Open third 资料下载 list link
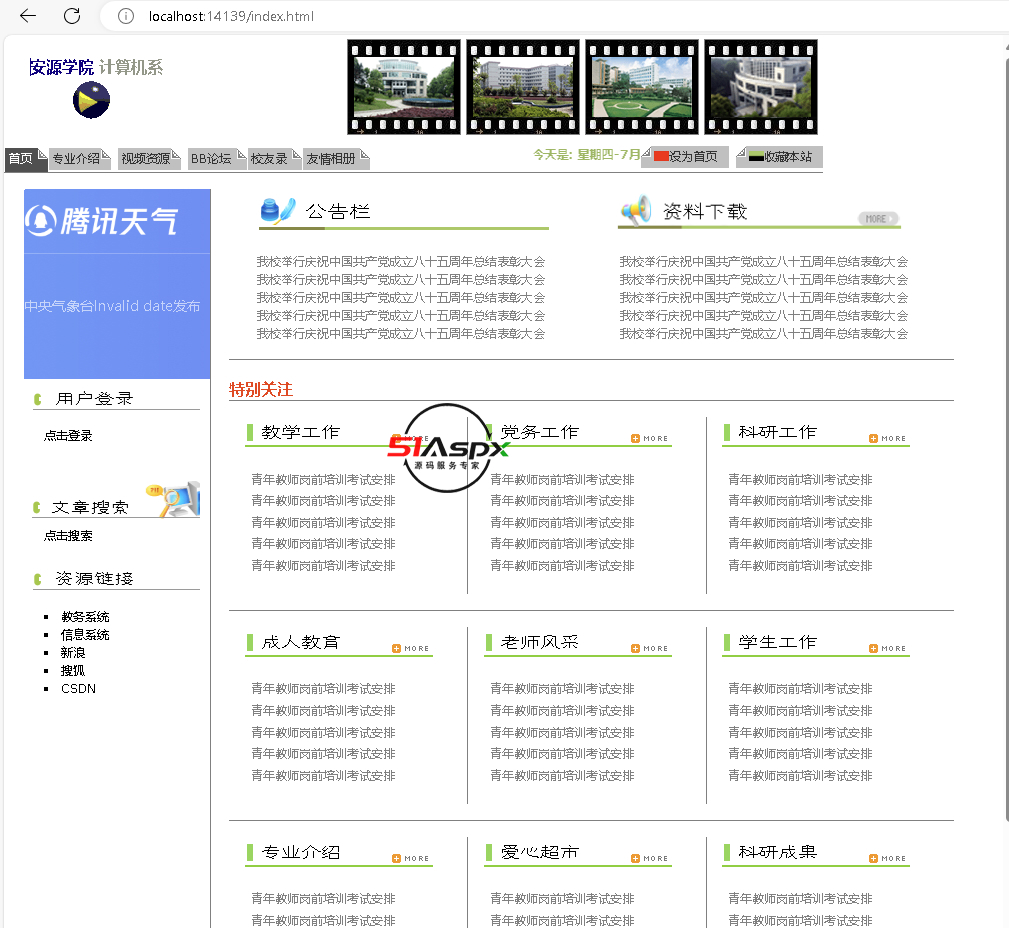Image resolution: width=1009 pixels, height=928 pixels. (x=763, y=298)
